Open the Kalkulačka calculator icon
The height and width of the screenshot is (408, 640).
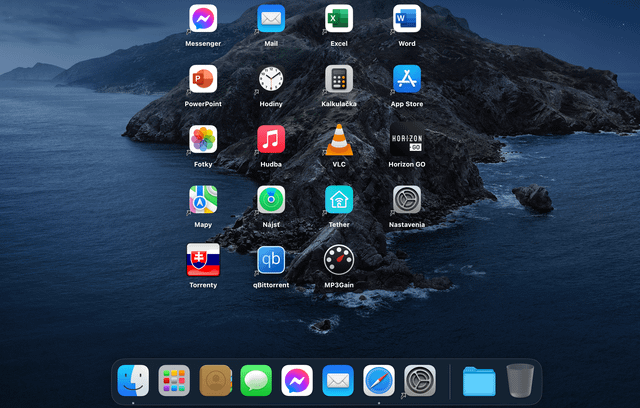click(x=339, y=79)
